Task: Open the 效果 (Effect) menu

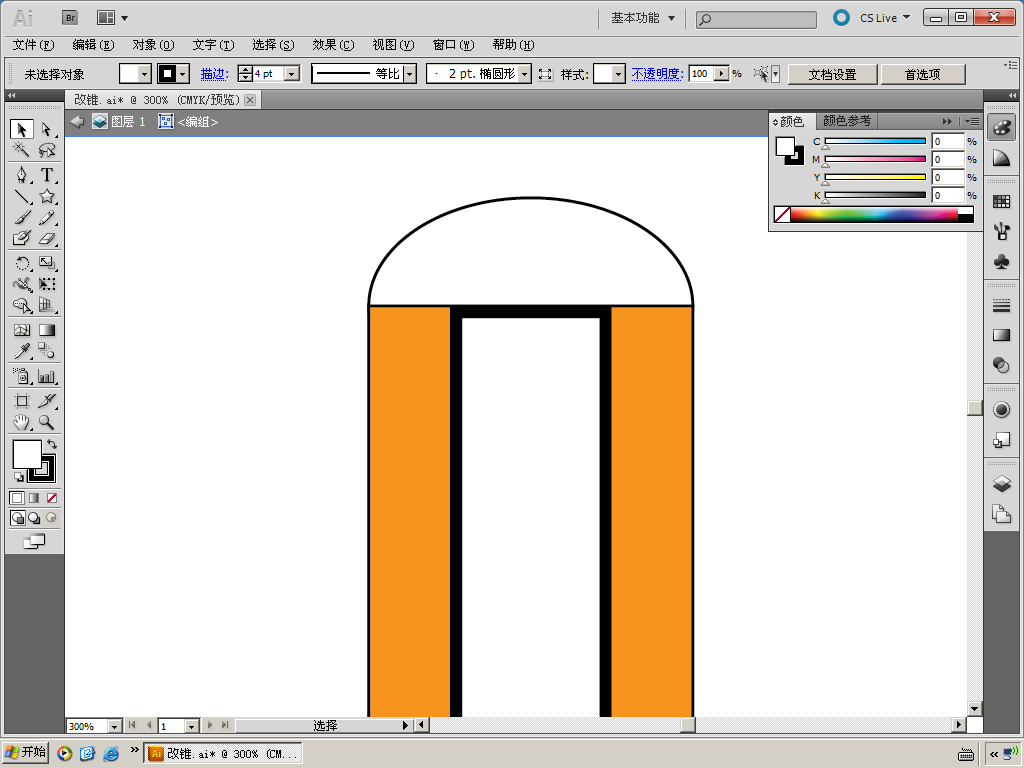Action: 332,45
